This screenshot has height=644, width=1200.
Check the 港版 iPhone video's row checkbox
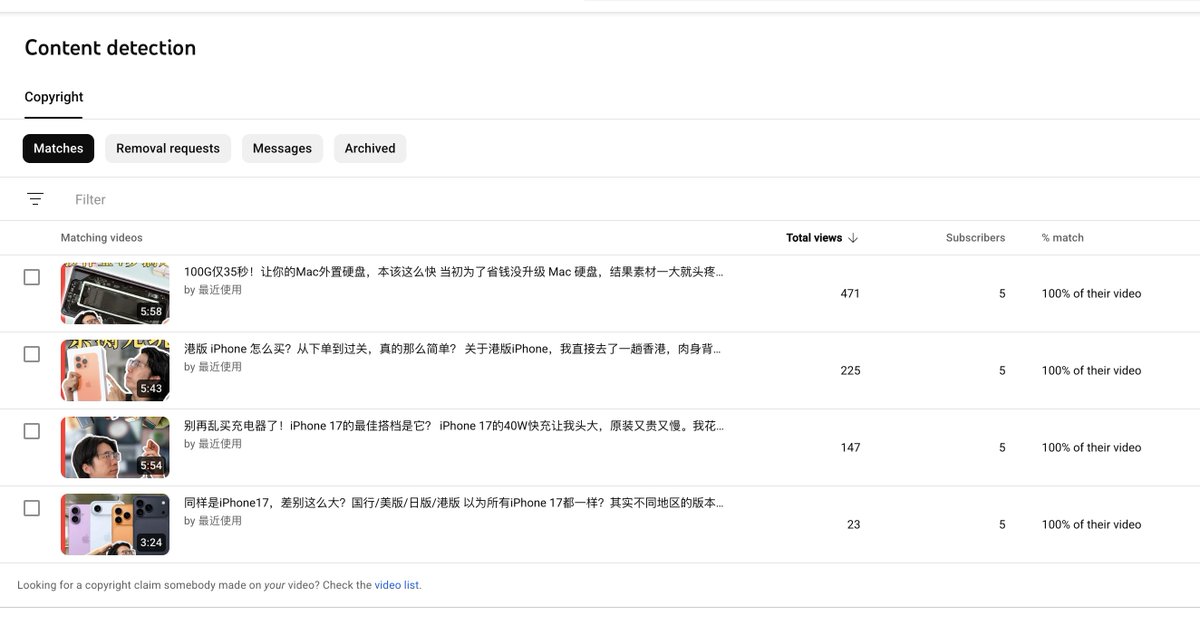(x=31, y=354)
